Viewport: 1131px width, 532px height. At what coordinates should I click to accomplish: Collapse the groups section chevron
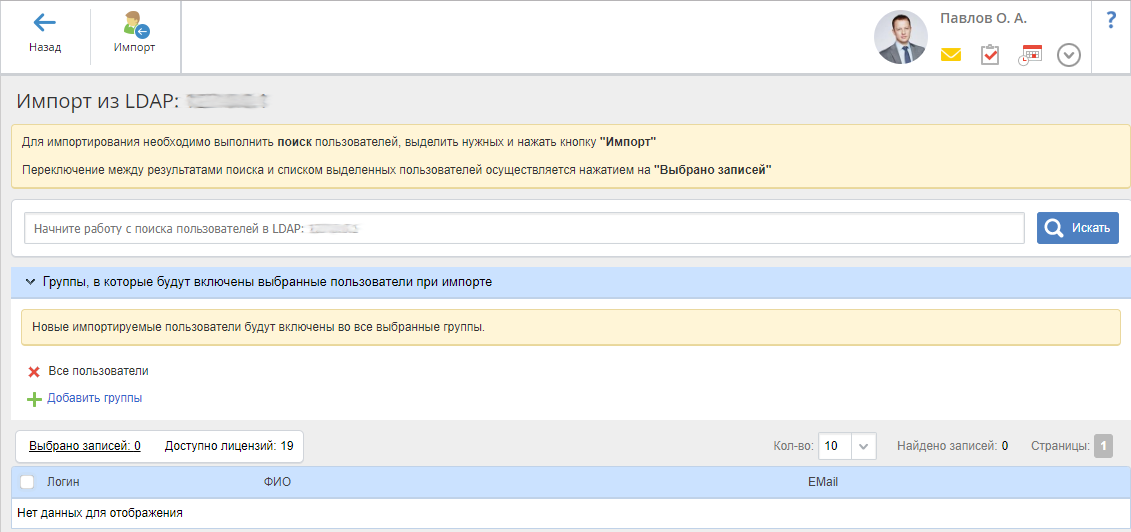(x=30, y=283)
